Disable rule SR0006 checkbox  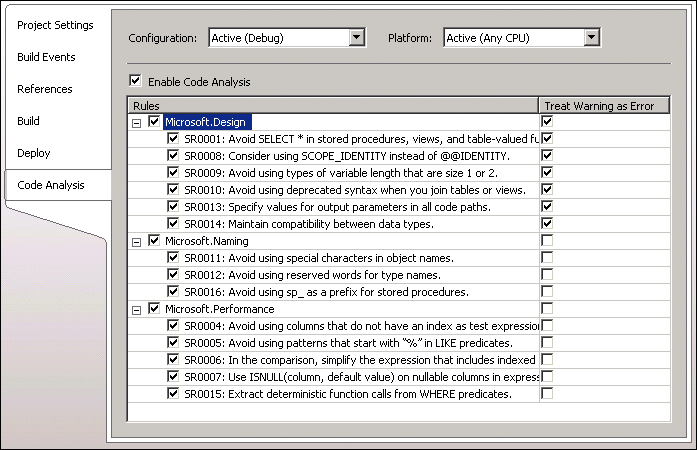pos(173,359)
